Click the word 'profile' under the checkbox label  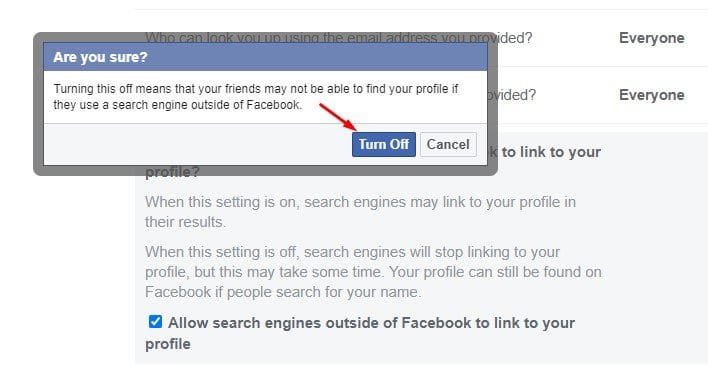pyautogui.click(x=168, y=344)
